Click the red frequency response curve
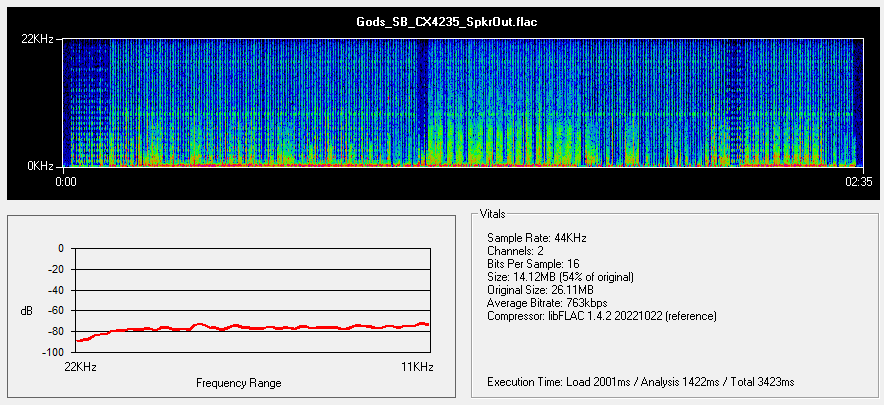 (250, 327)
